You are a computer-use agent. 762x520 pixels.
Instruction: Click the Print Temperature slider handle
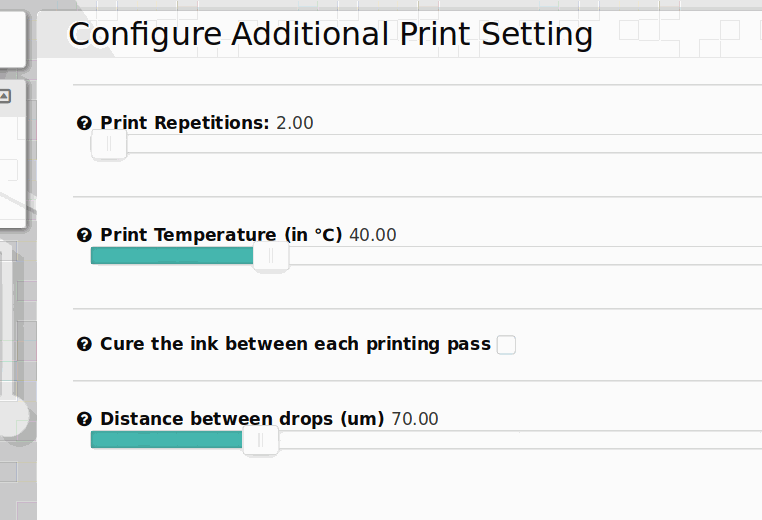click(271, 256)
